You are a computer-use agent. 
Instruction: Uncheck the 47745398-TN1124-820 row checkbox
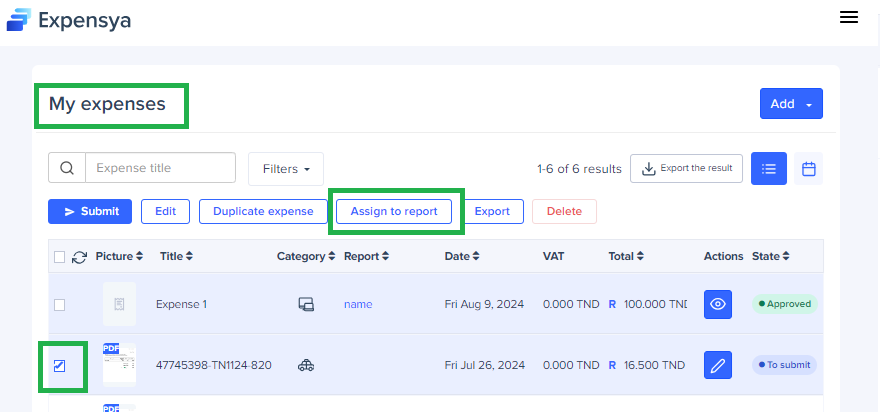pyautogui.click(x=59, y=366)
